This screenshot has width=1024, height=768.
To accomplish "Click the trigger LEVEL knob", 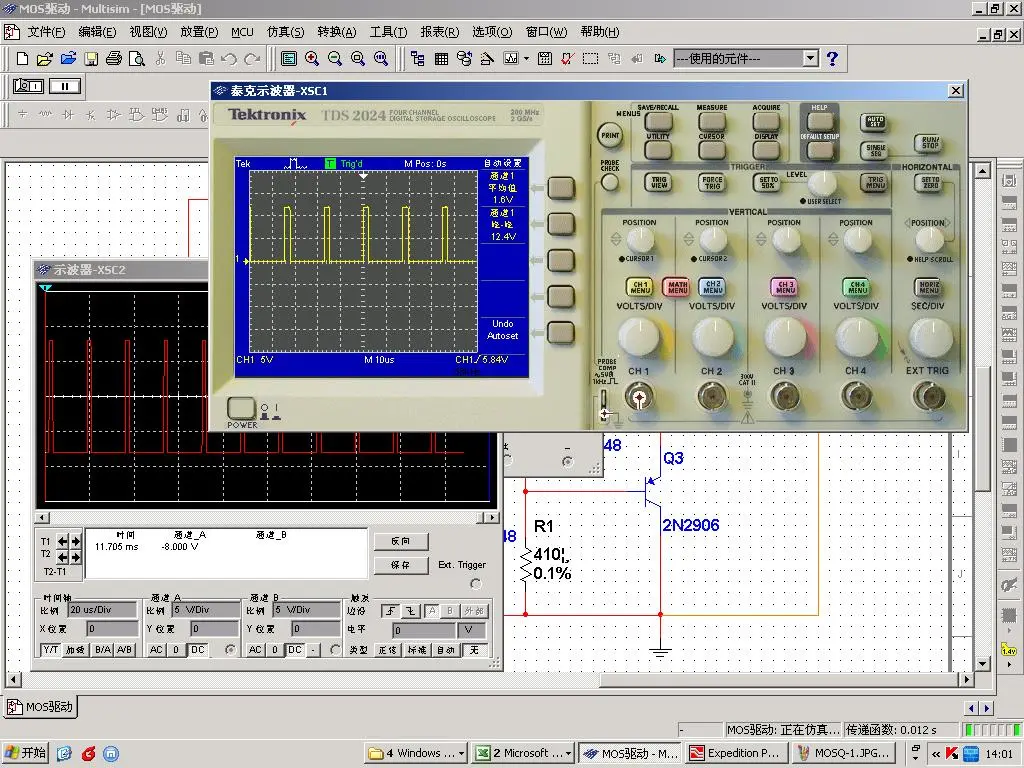I will tap(822, 184).
